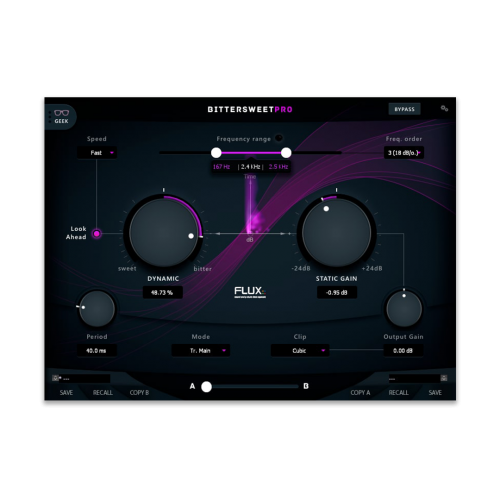Toggle the Bypass button
Image resolution: width=500 pixels, height=500 pixels.
(404, 109)
